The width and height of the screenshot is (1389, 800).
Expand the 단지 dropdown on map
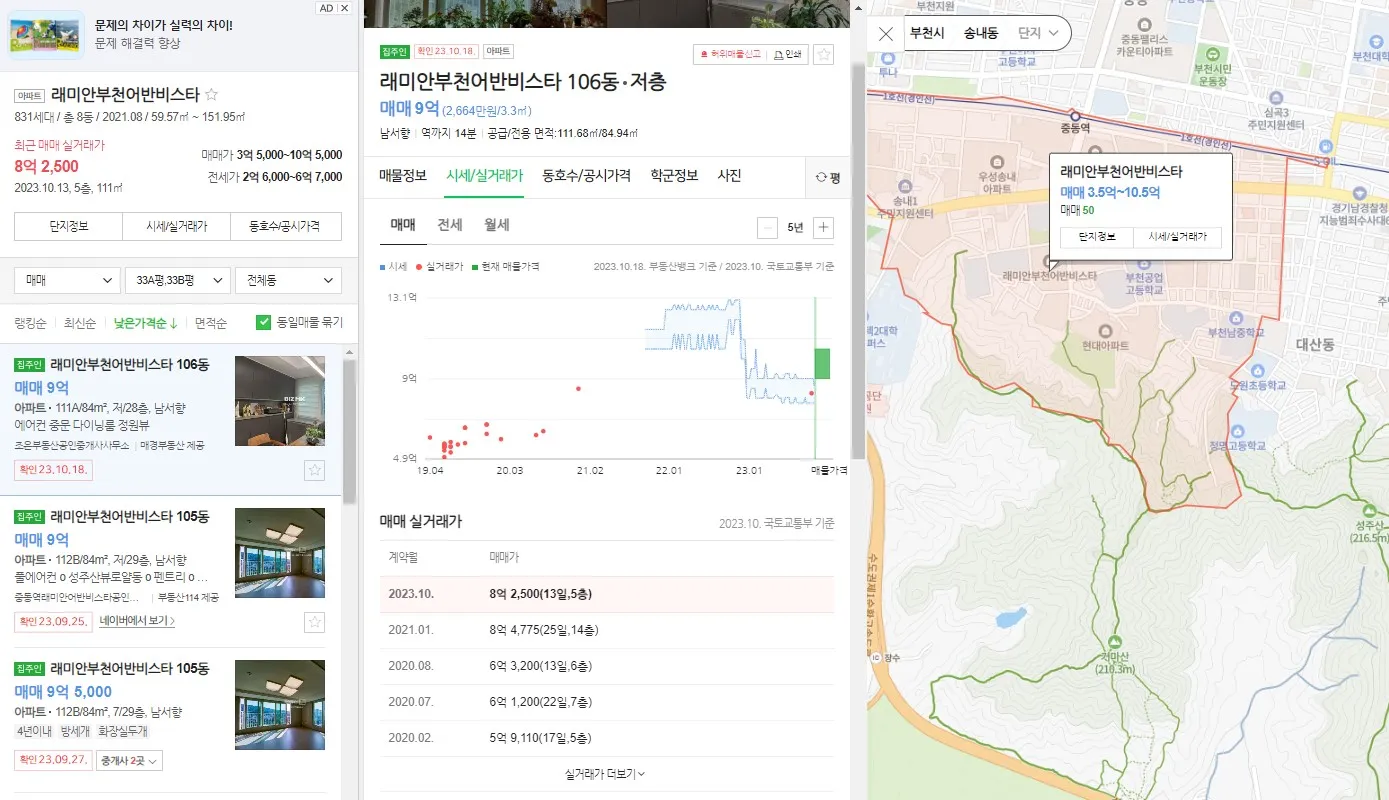pos(1037,33)
